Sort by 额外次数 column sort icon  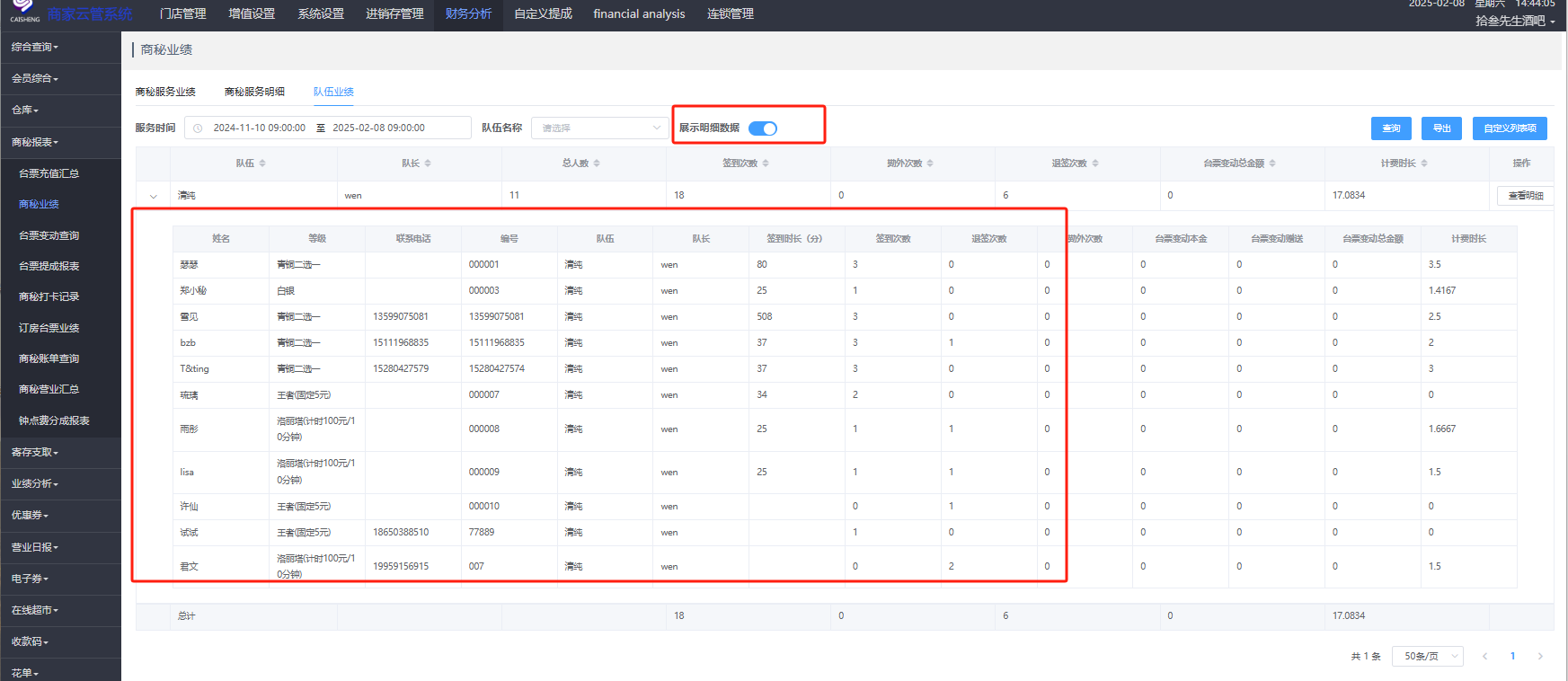[930, 164]
